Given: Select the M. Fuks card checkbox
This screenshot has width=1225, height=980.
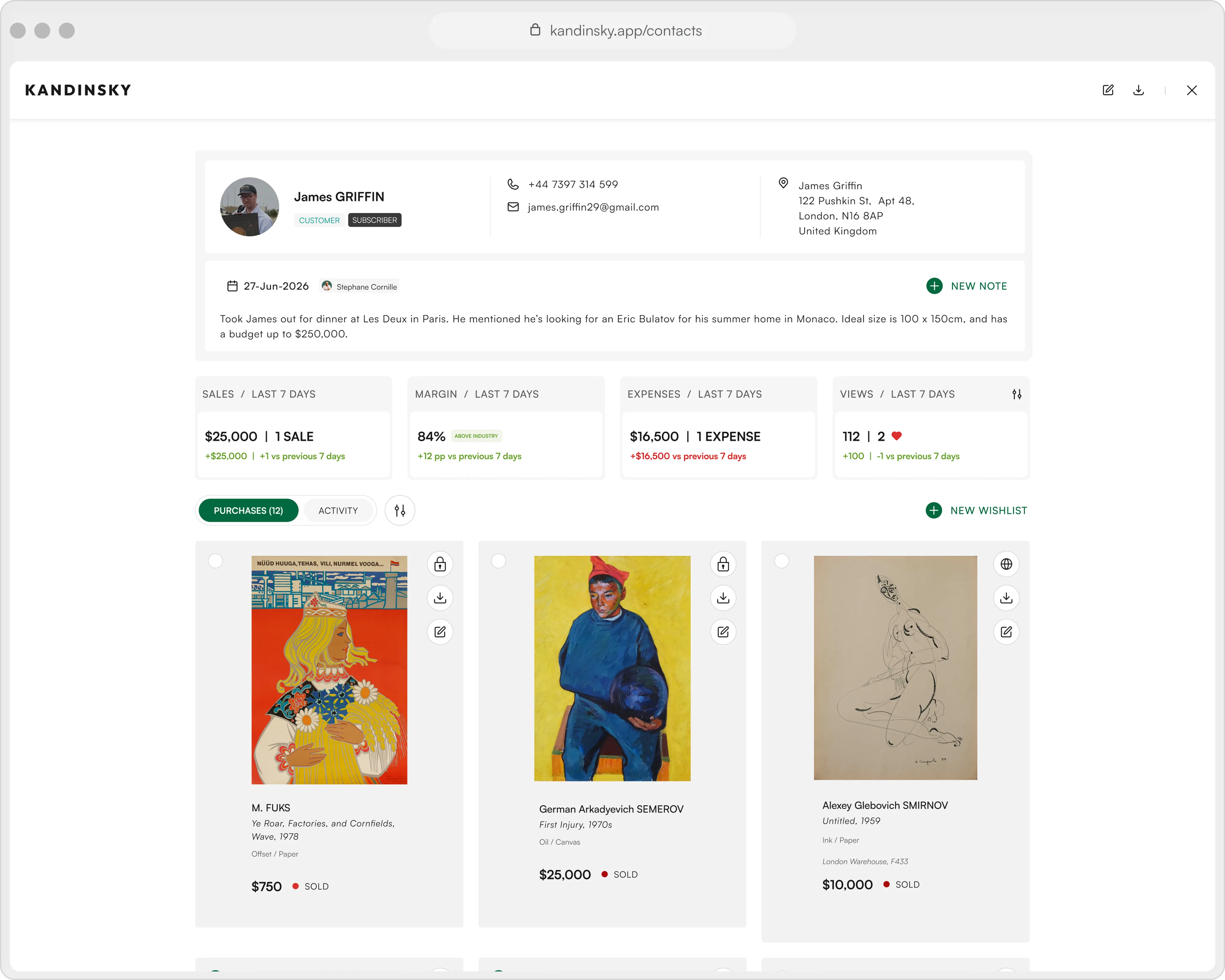Looking at the screenshot, I should click(215, 561).
